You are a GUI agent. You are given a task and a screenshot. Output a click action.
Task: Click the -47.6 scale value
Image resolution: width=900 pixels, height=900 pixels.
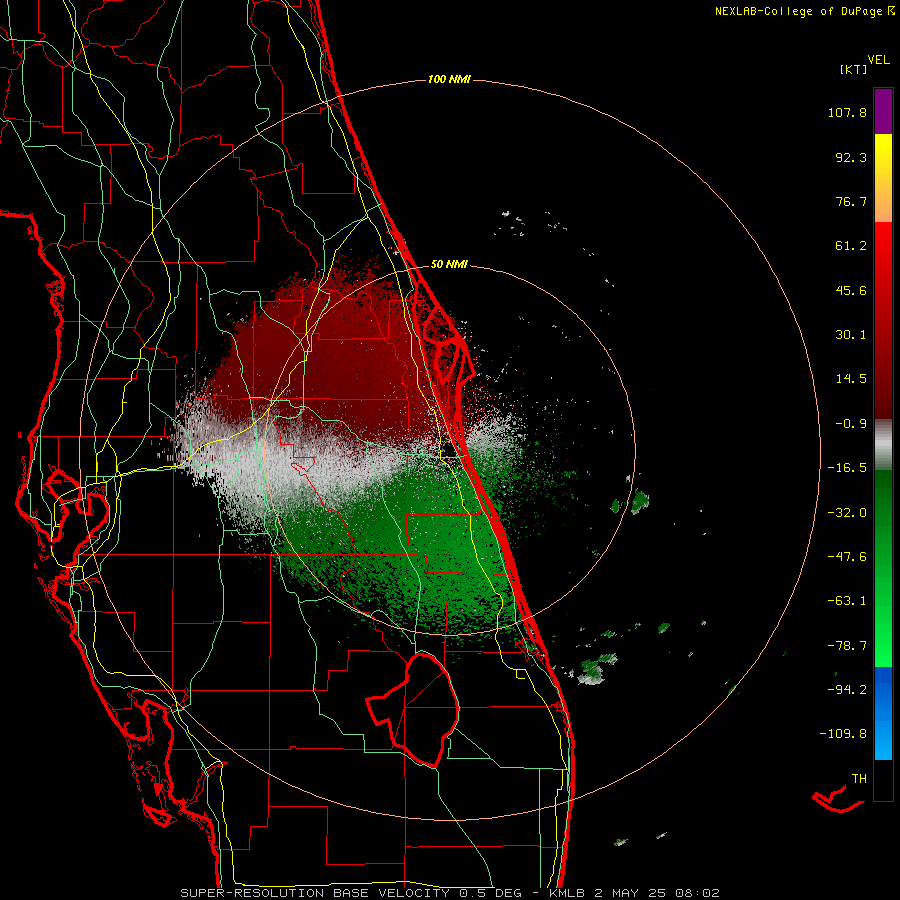click(847, 557)
